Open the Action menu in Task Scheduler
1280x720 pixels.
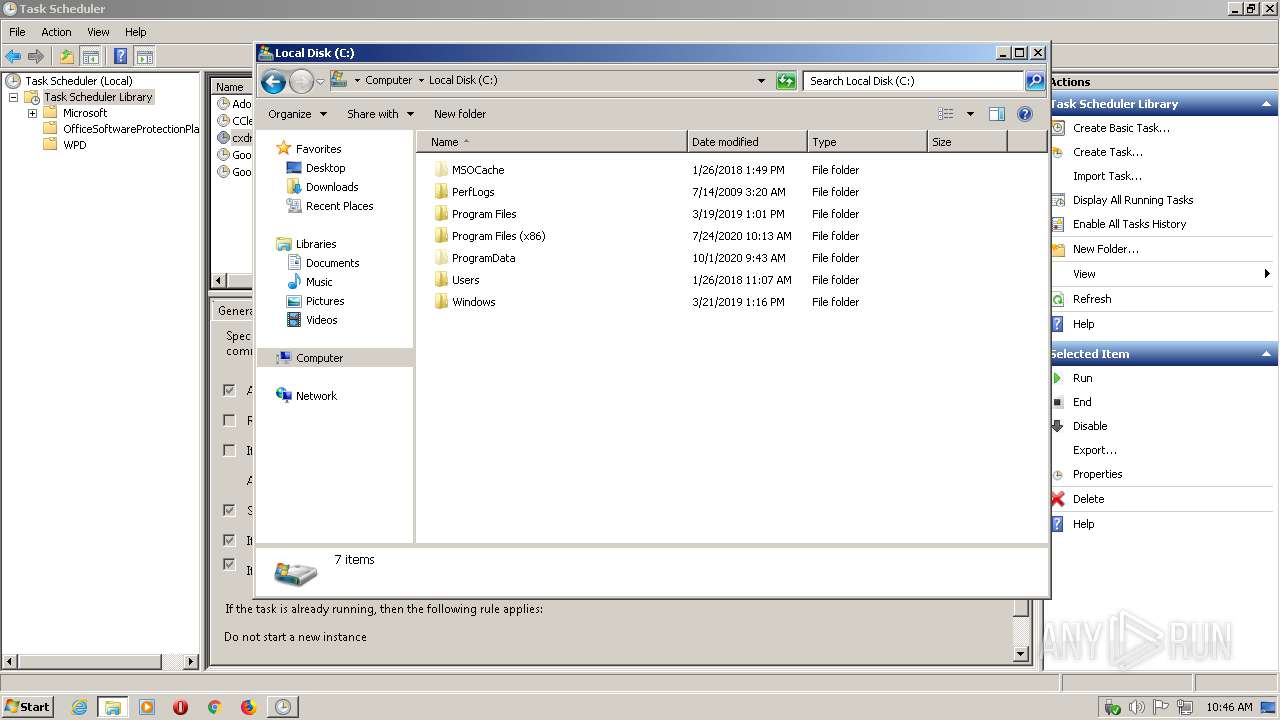point(56,32)
